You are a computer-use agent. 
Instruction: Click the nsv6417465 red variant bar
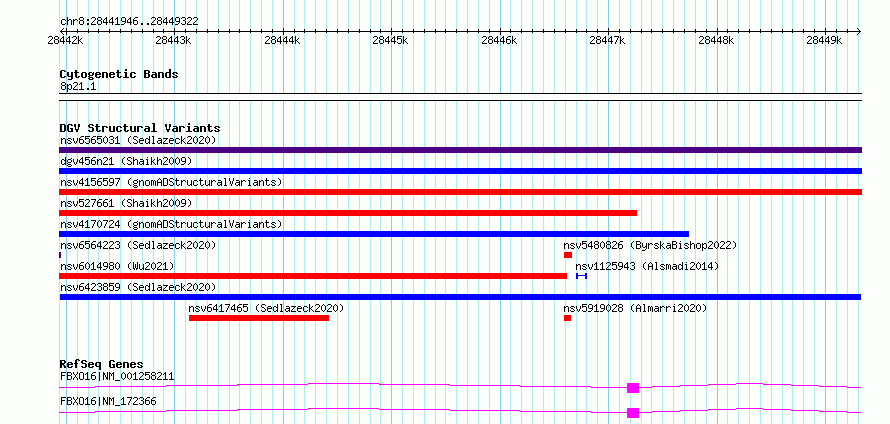(259, 318)
